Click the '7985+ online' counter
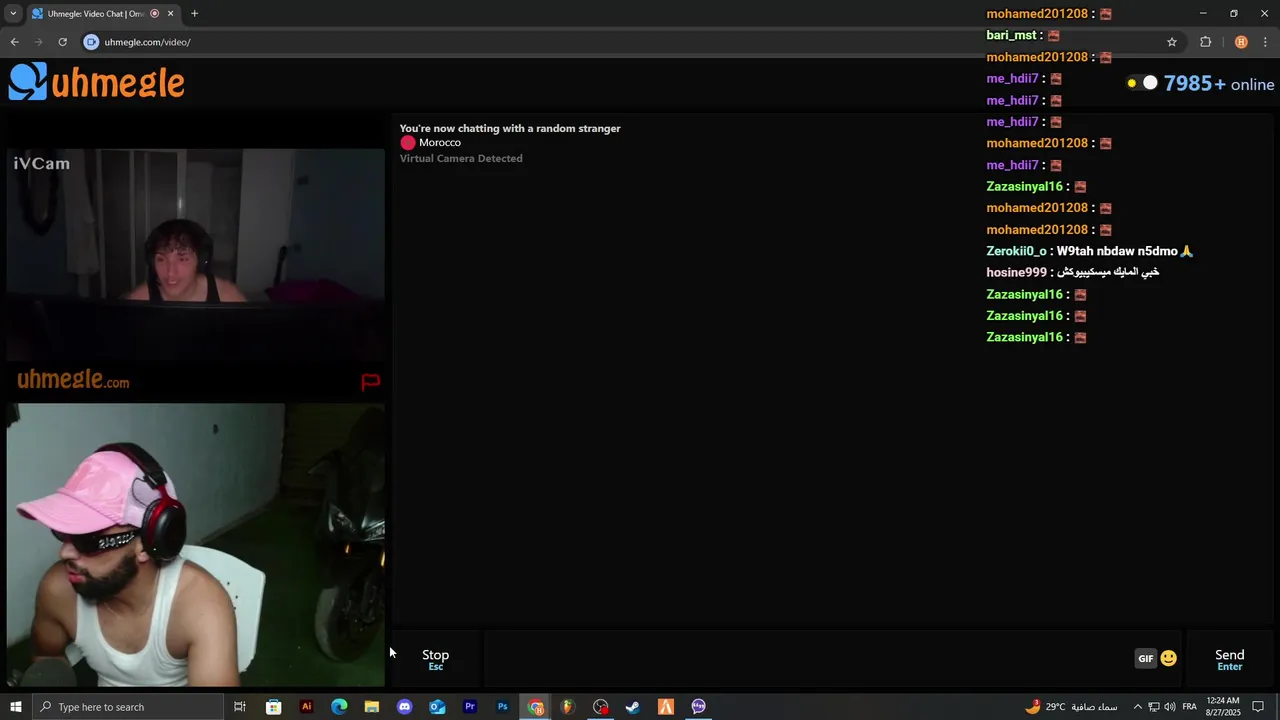 1219,84
